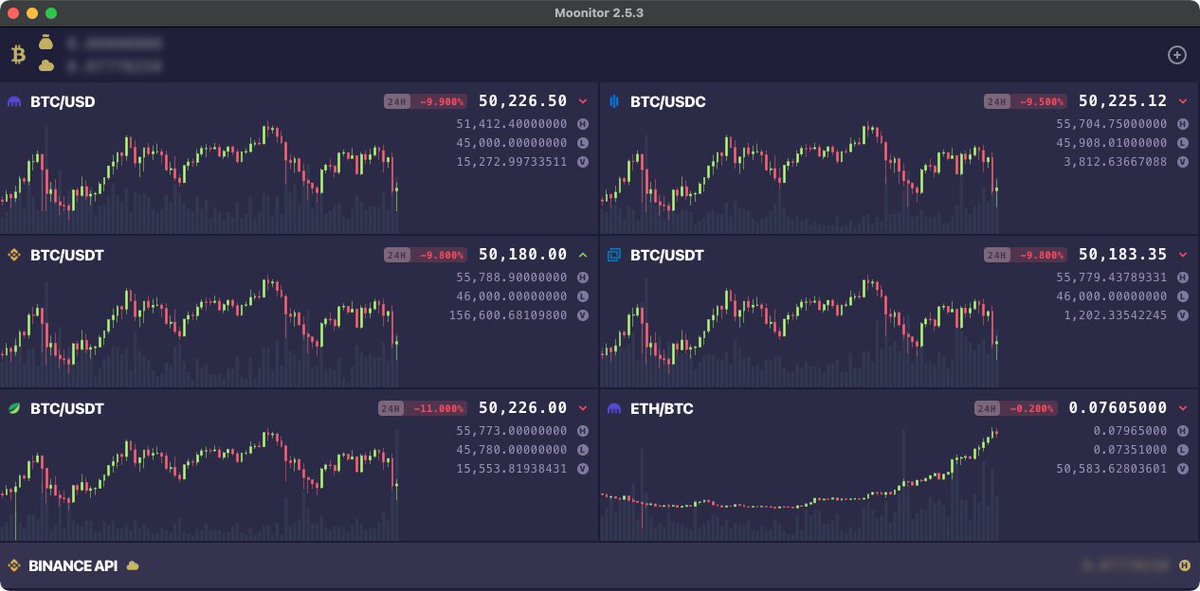Image resolution: width=1200 pixels, height=591 pixels.
Task: Click the 24H badge on the ETH/BTC panel
Action: pos(988,409)
